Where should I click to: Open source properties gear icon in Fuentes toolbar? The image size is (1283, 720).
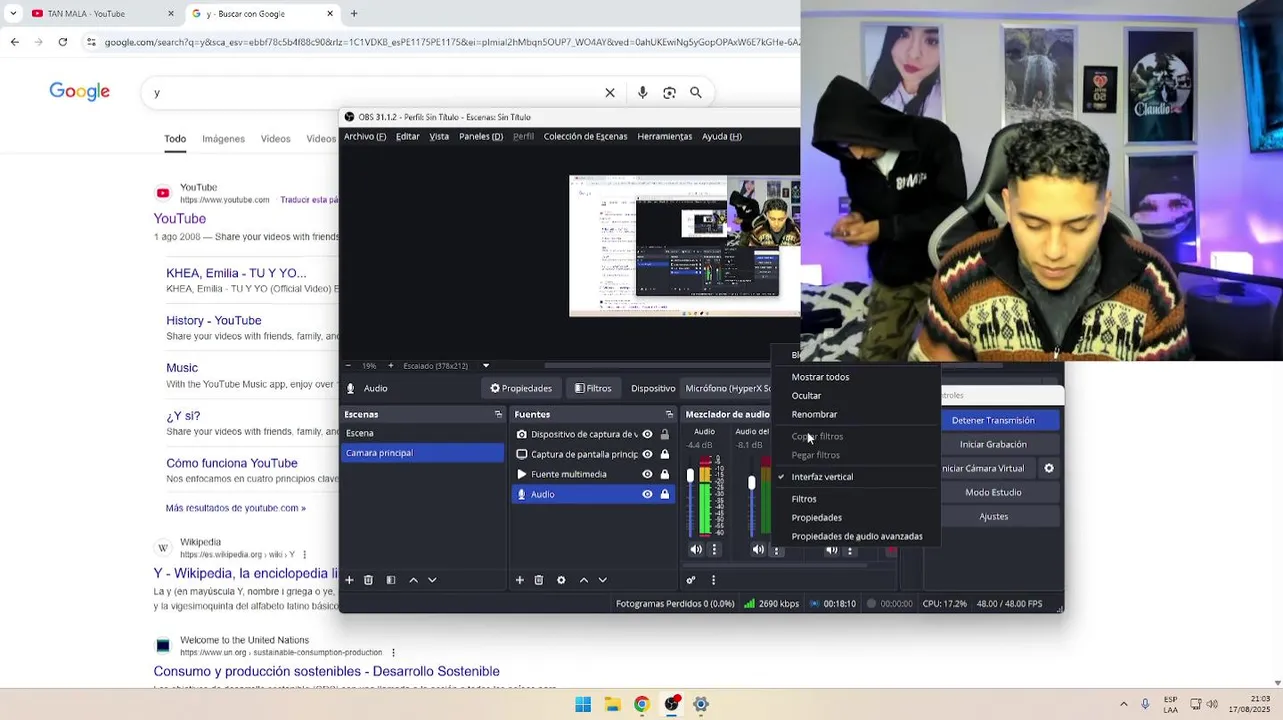[561, 580]
